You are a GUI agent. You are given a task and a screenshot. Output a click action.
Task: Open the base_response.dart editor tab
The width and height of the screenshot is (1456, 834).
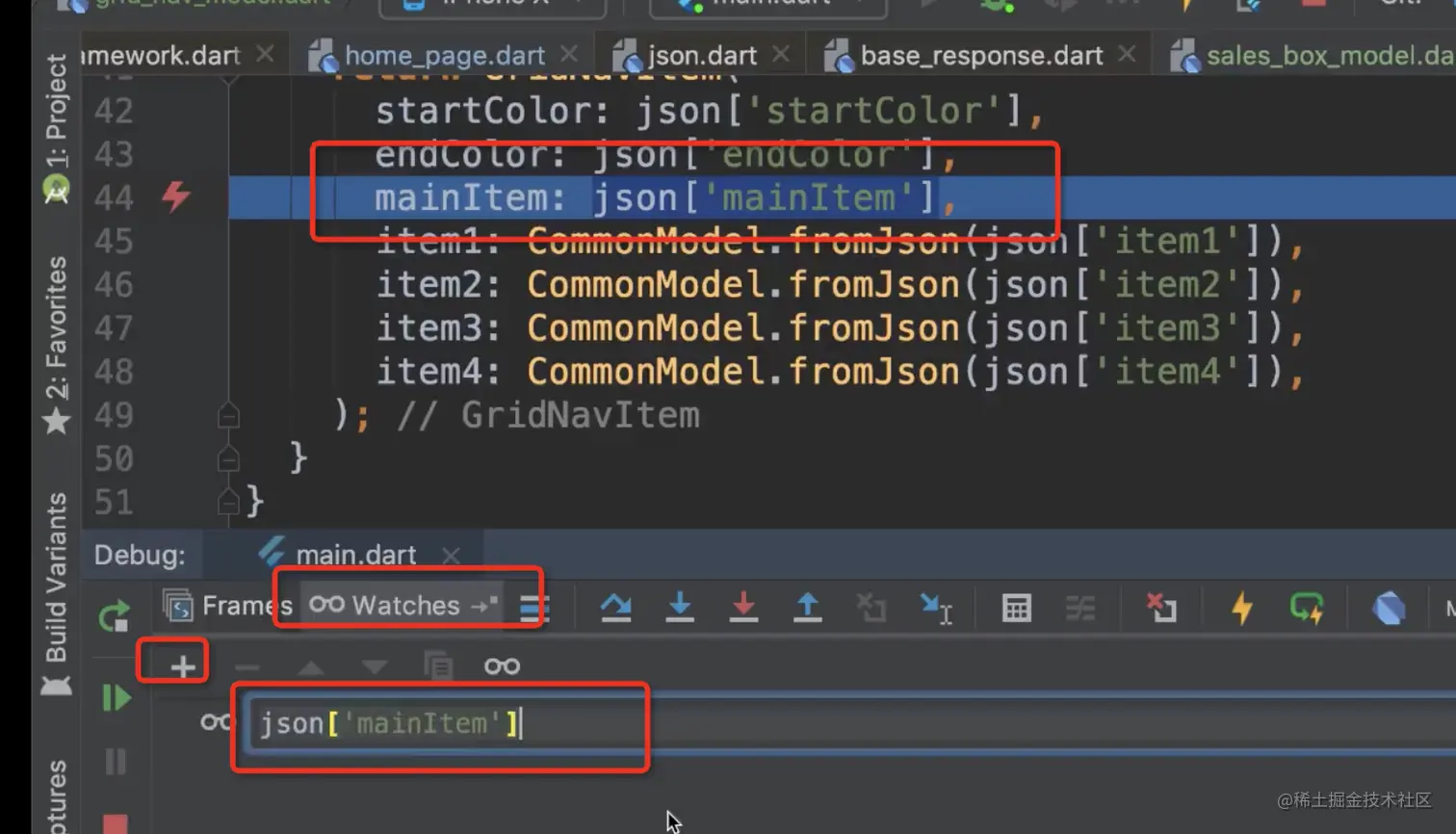click(x=981, y=56)
